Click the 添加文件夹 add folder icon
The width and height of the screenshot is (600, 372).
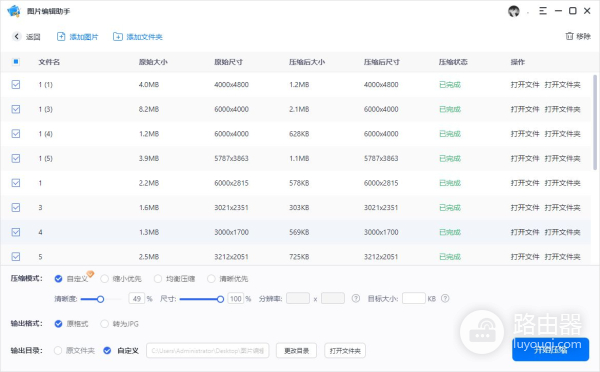pos(117,37)
